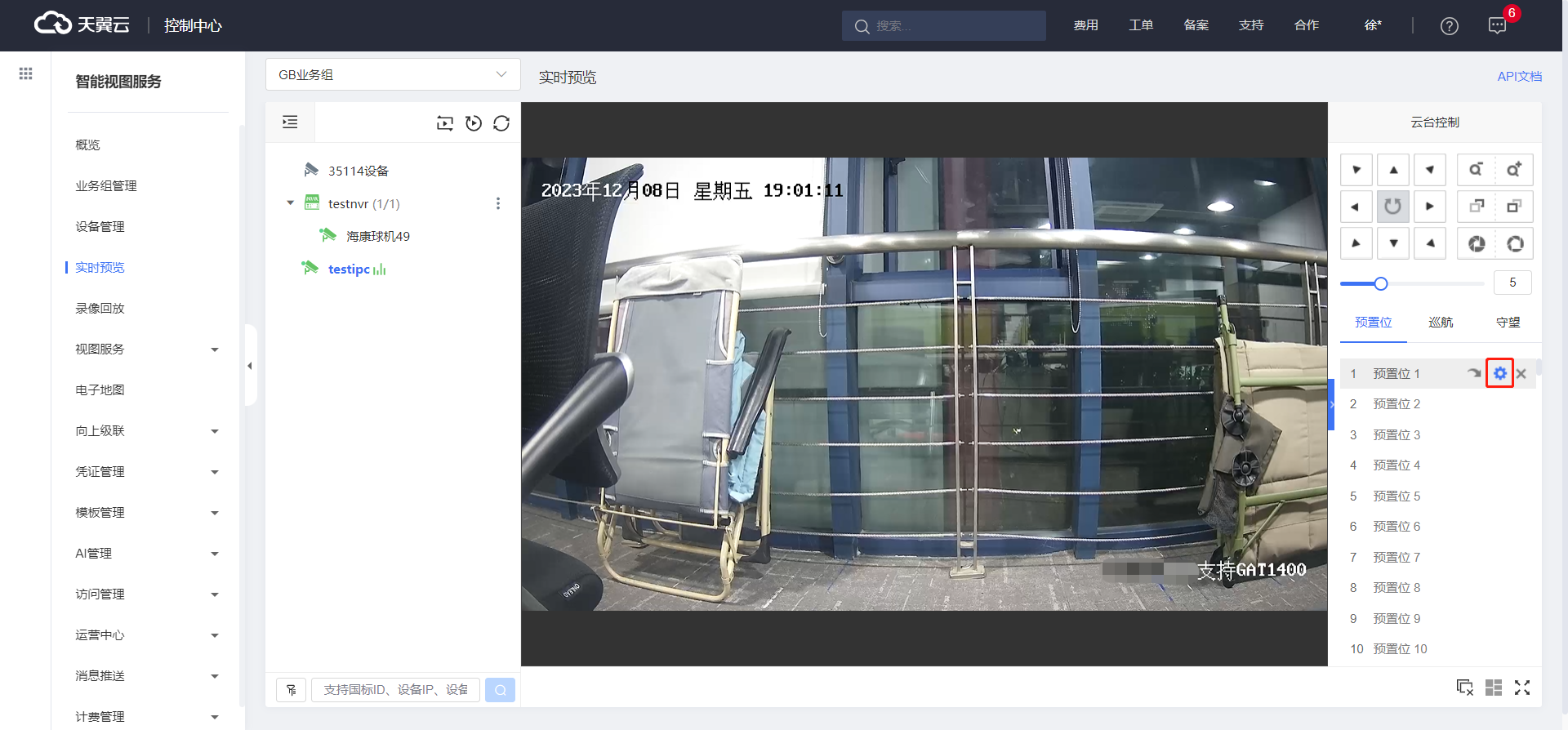The height and width of the screenshot is (730, 1568).
Task: Click the PTZ speed slider handle
Action: pos(1381,283)
